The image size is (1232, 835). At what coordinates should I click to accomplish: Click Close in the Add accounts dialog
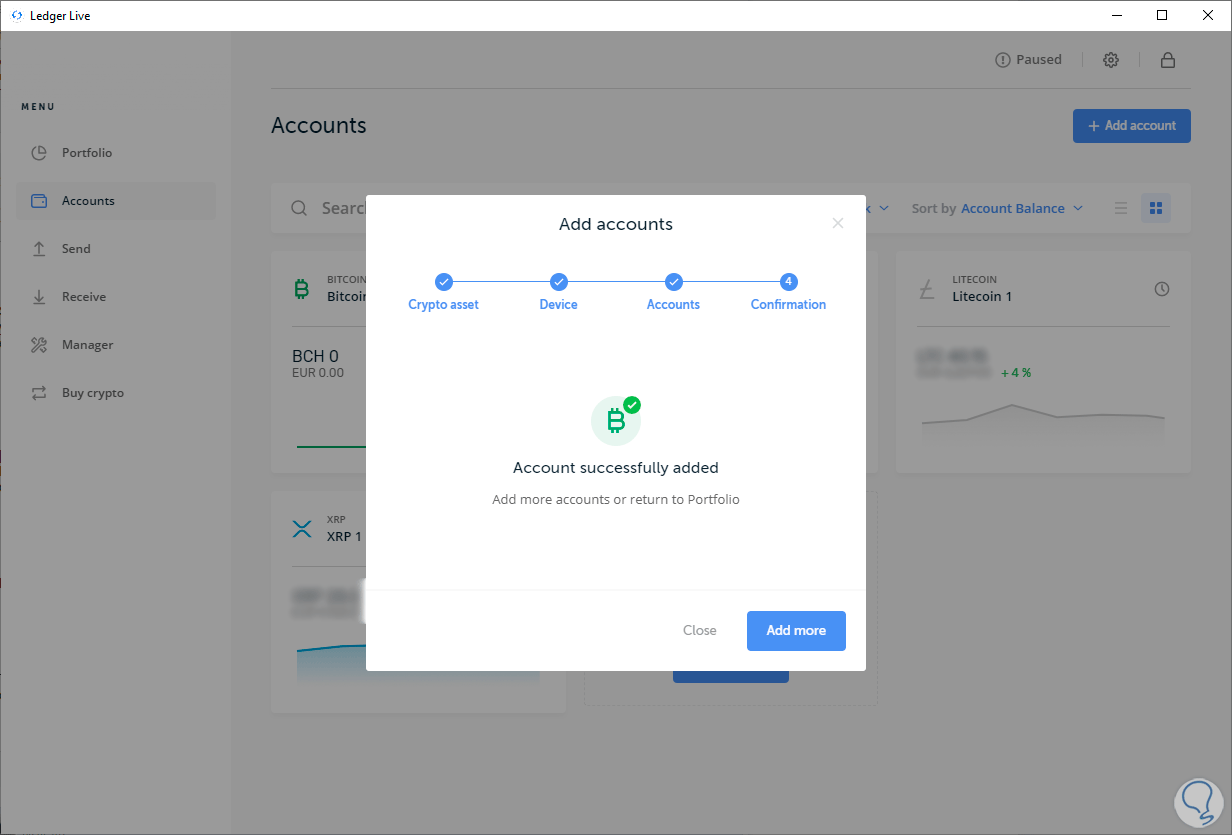click(700, 631)
